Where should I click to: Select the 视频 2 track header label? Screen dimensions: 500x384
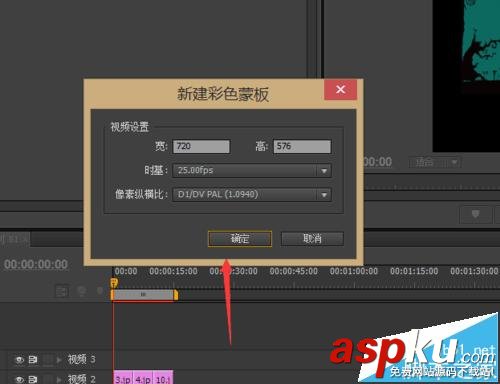82,379
